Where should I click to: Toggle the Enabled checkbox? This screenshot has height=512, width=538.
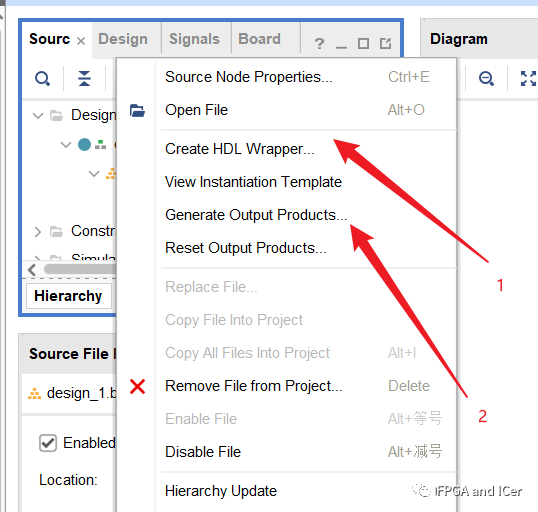tap(48, 443)
